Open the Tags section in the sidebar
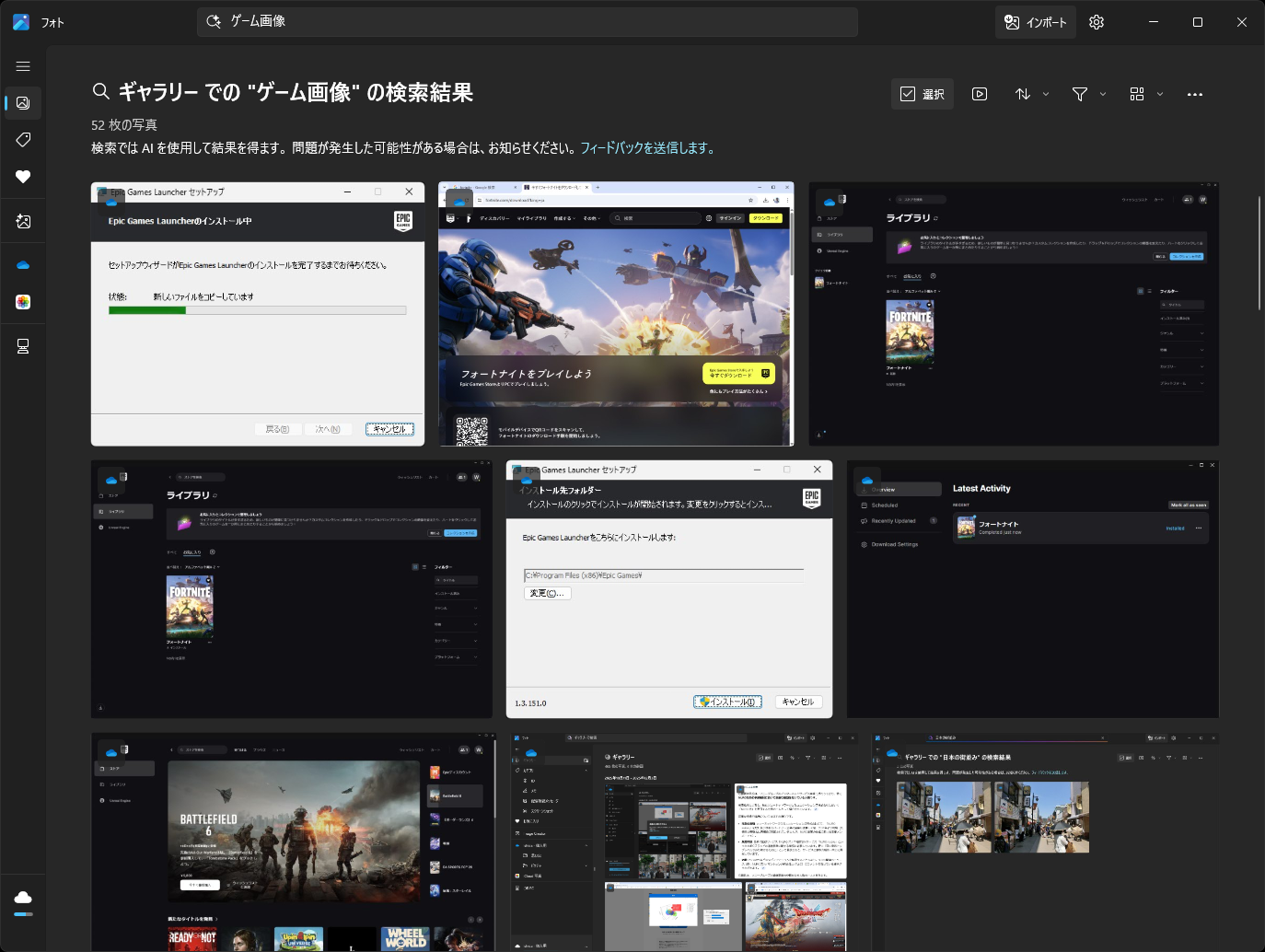Viewport: 1265px width, 952px height. [x=23, y=140]
